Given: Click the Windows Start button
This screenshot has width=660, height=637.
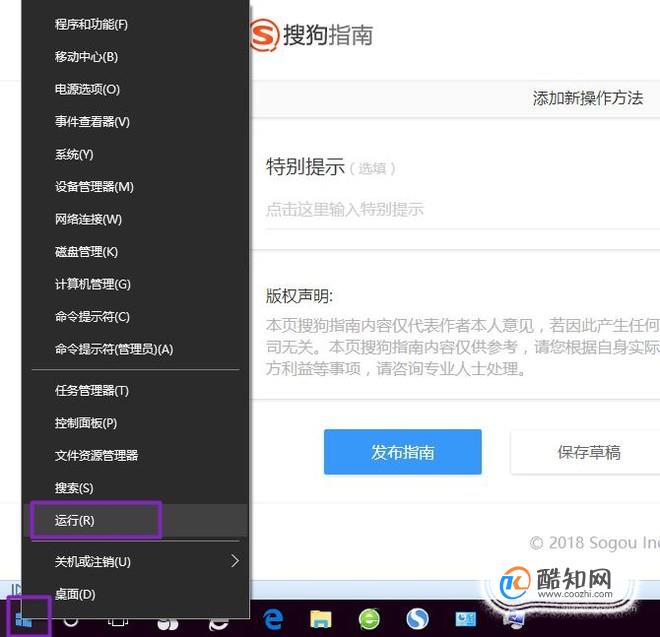Looking at the screenshot, I should (x=24, y=619).
